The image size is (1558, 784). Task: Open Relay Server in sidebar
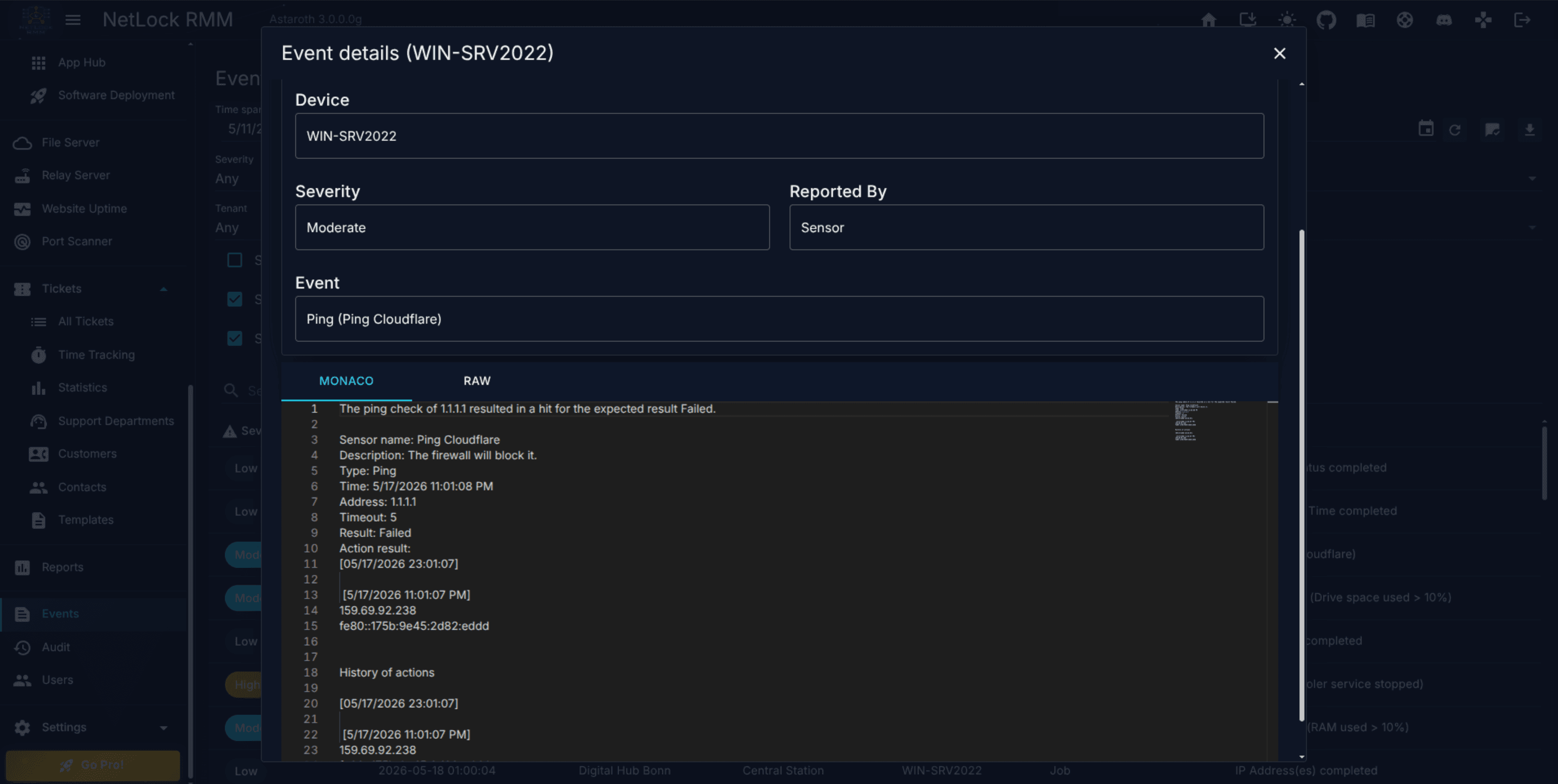(x=76, y=175)
